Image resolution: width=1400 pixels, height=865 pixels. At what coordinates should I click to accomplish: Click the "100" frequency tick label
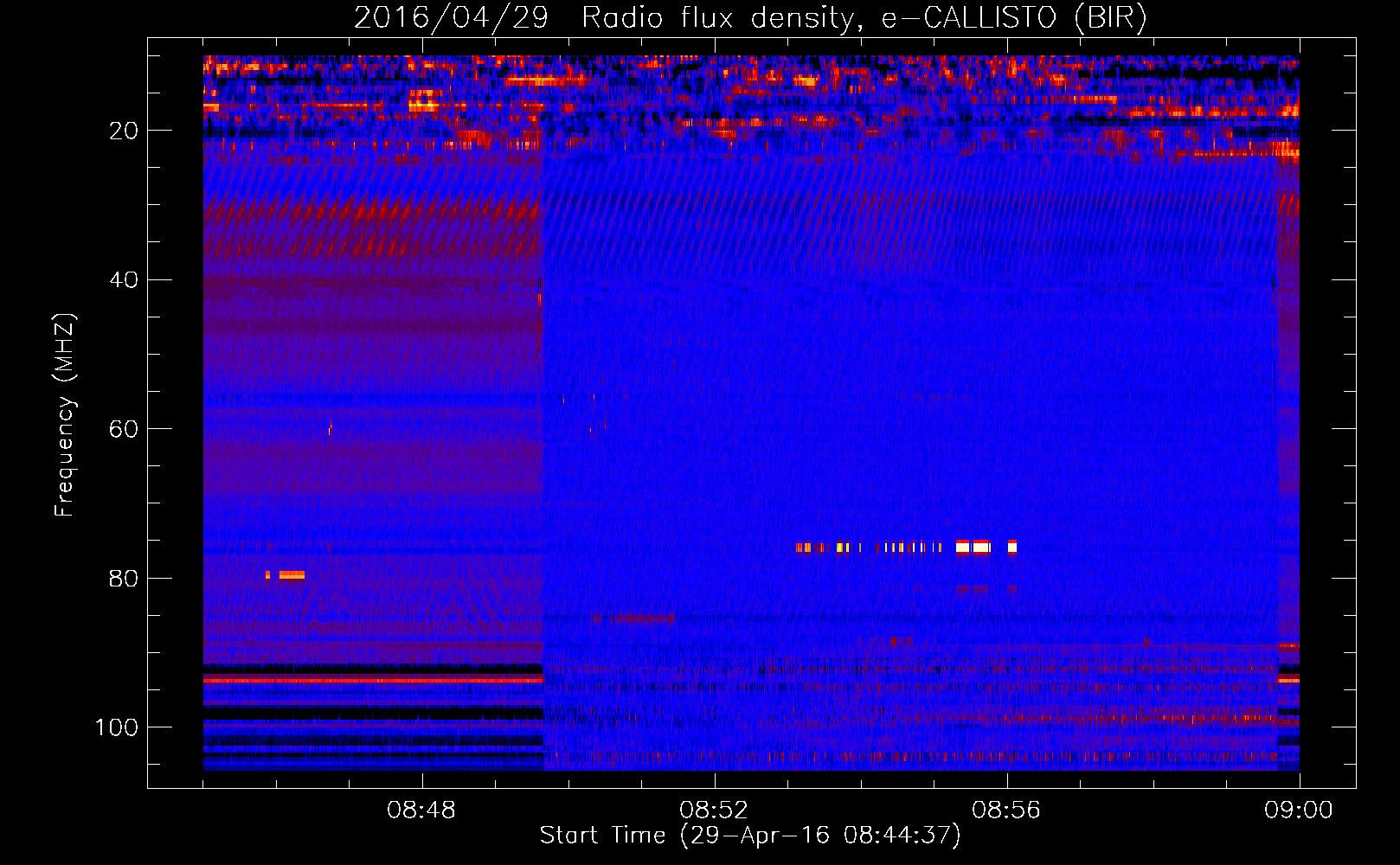pos(117,727)
